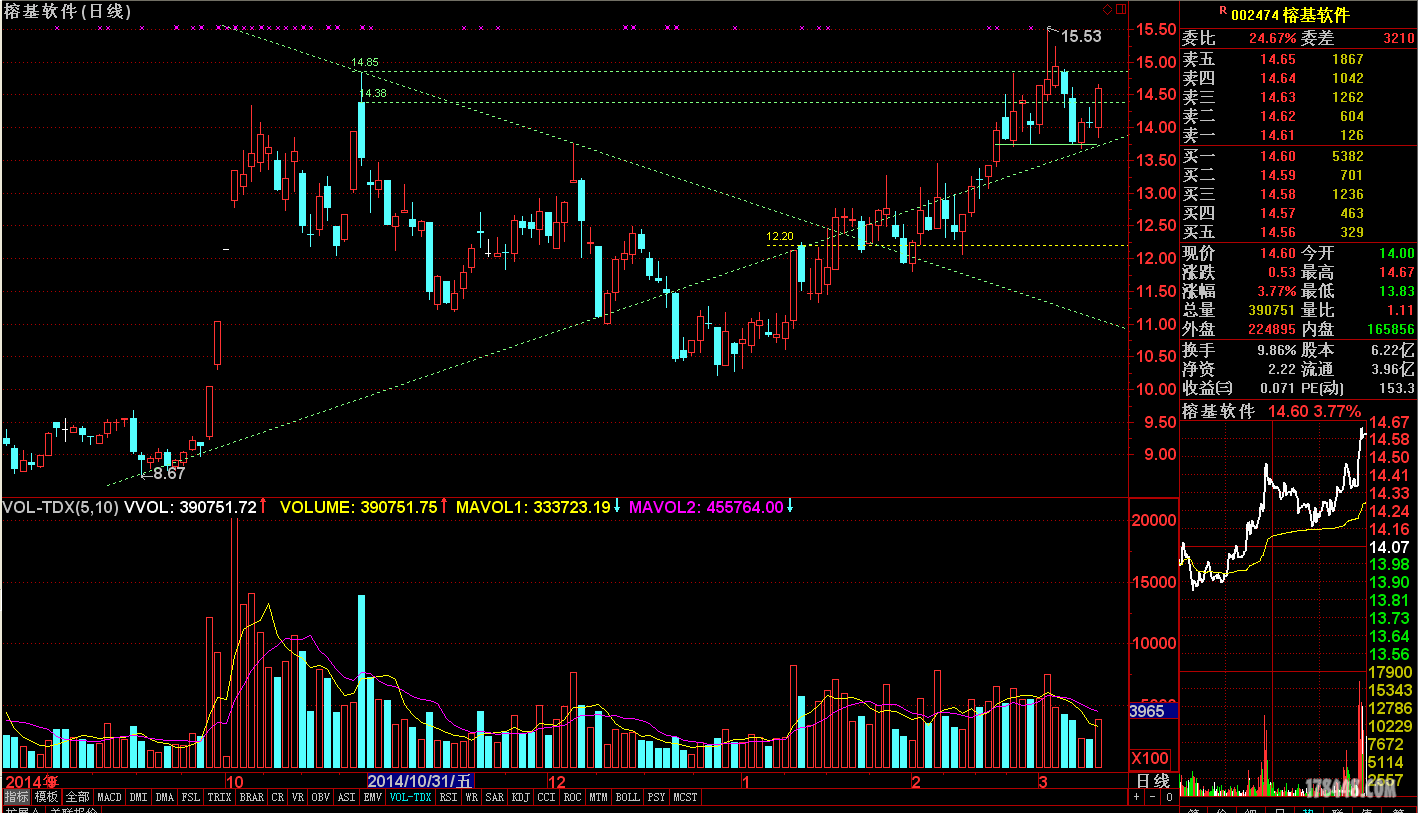Open the BRAR indicator tab

click(251, 797)
